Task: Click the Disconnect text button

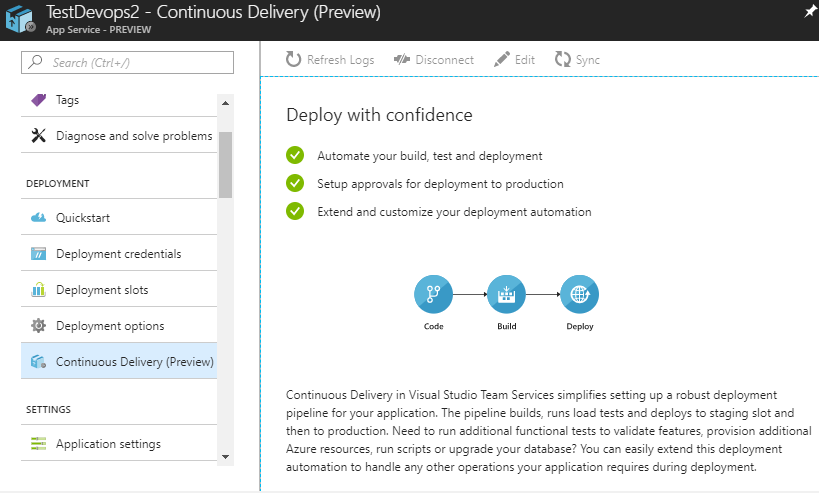Action: click(444, 60)
